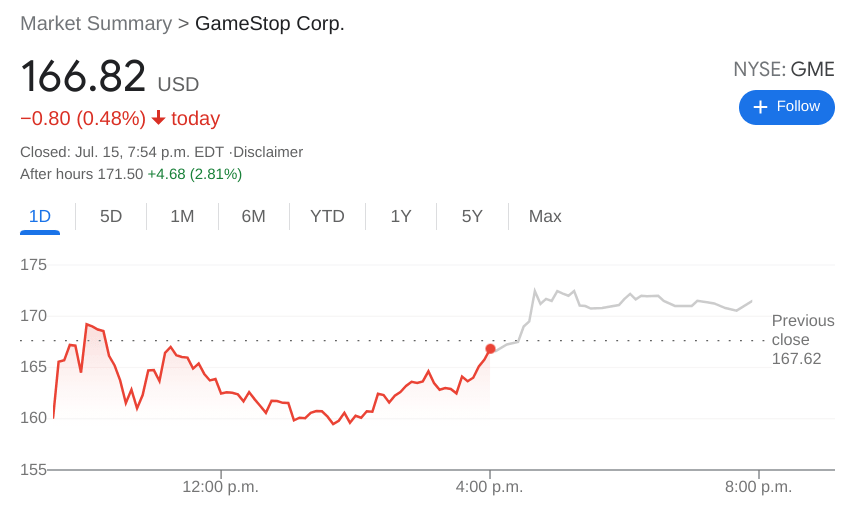Switch chart to 1Y view

pyautogui.click(x=401, y=216)
